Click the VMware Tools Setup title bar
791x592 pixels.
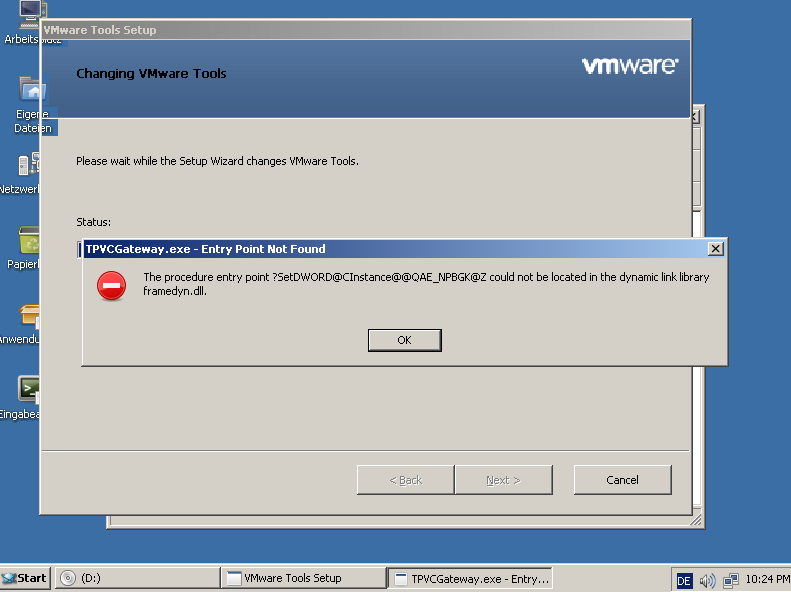[366, 30]
